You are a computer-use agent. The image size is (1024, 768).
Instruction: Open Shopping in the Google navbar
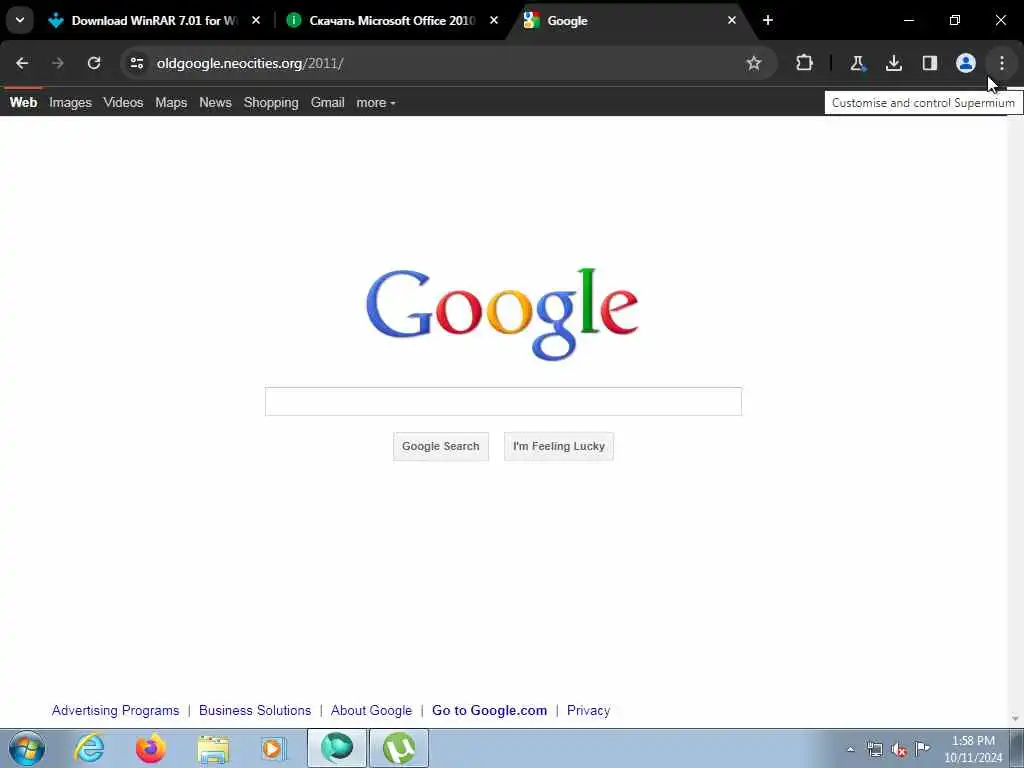271,103
